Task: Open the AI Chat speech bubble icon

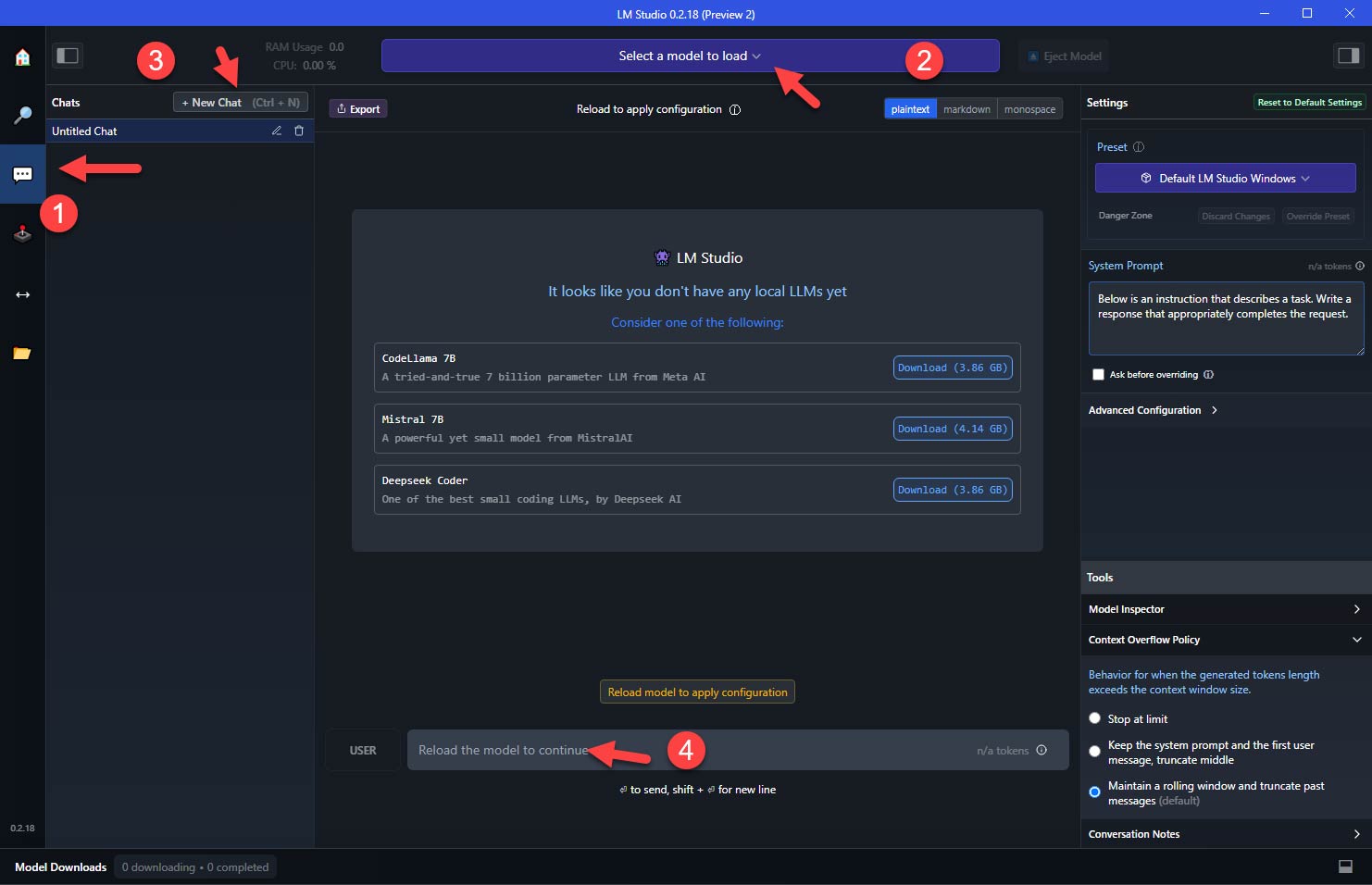Action: pos(22,174)
